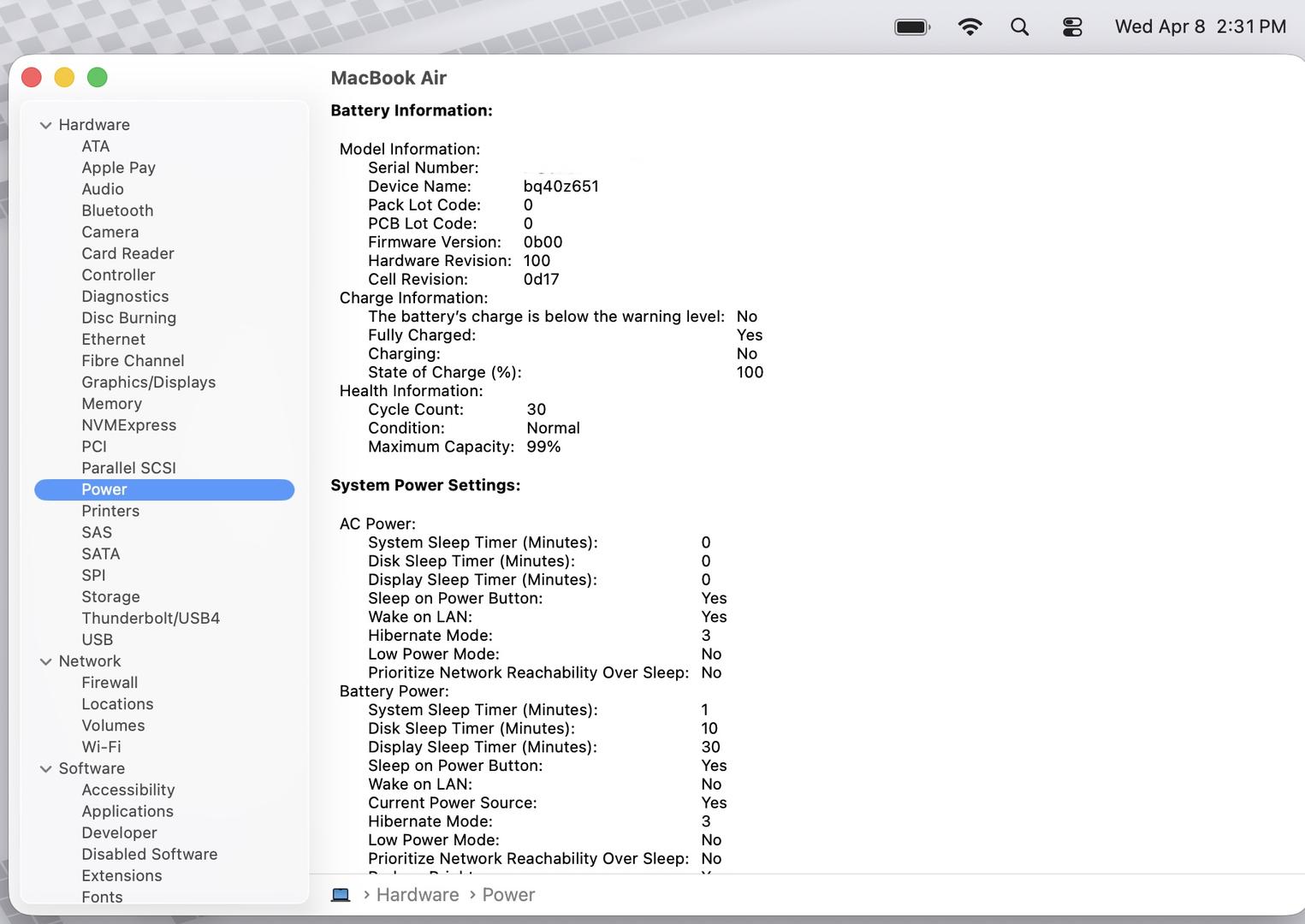Open Control Center icon

(1072, 27)
